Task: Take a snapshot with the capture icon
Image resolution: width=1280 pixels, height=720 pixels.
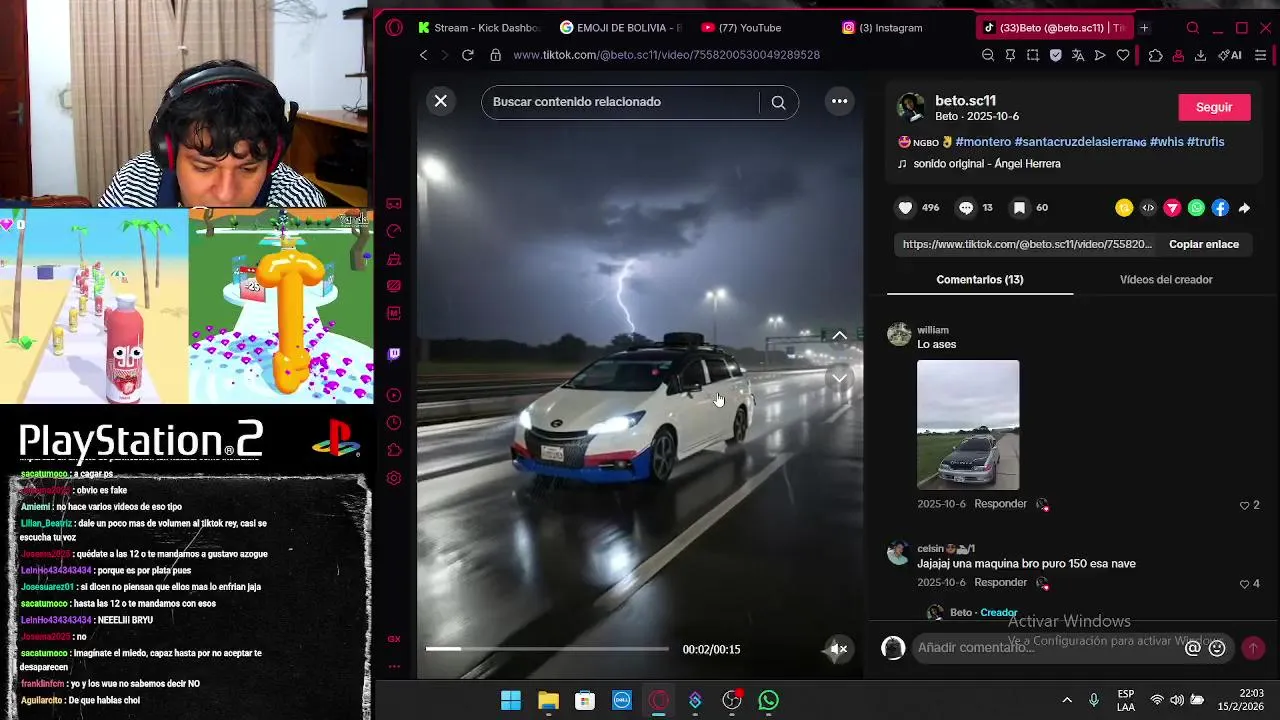Action: pyautogui.click(x=1032, y=55)
